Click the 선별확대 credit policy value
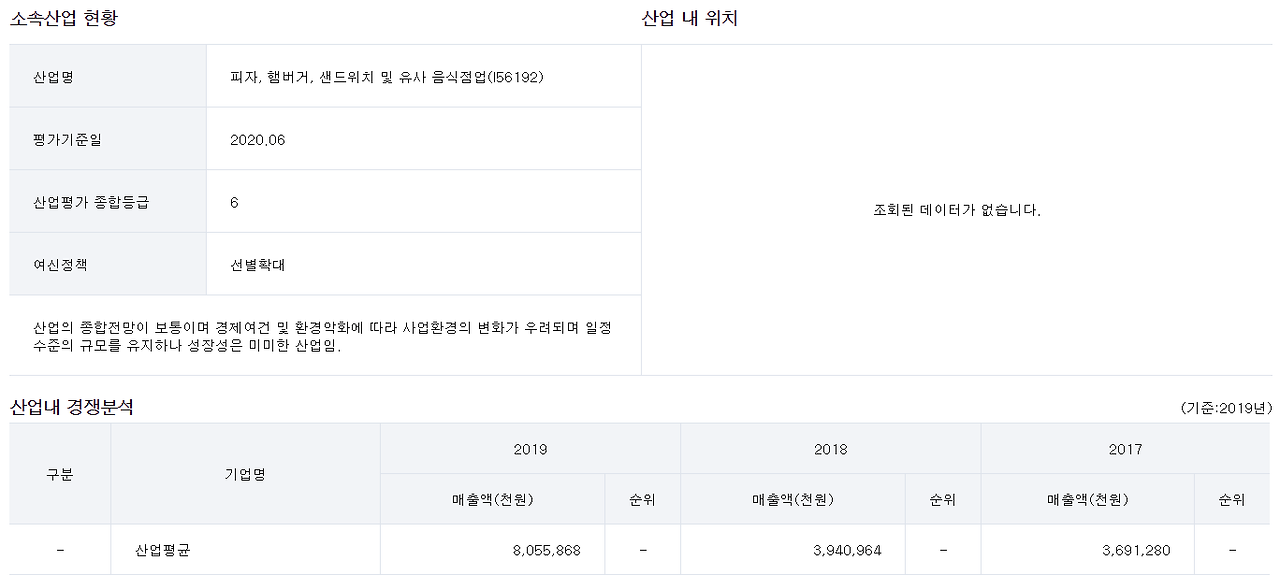 pyautogui.click(x=257, y=265)
